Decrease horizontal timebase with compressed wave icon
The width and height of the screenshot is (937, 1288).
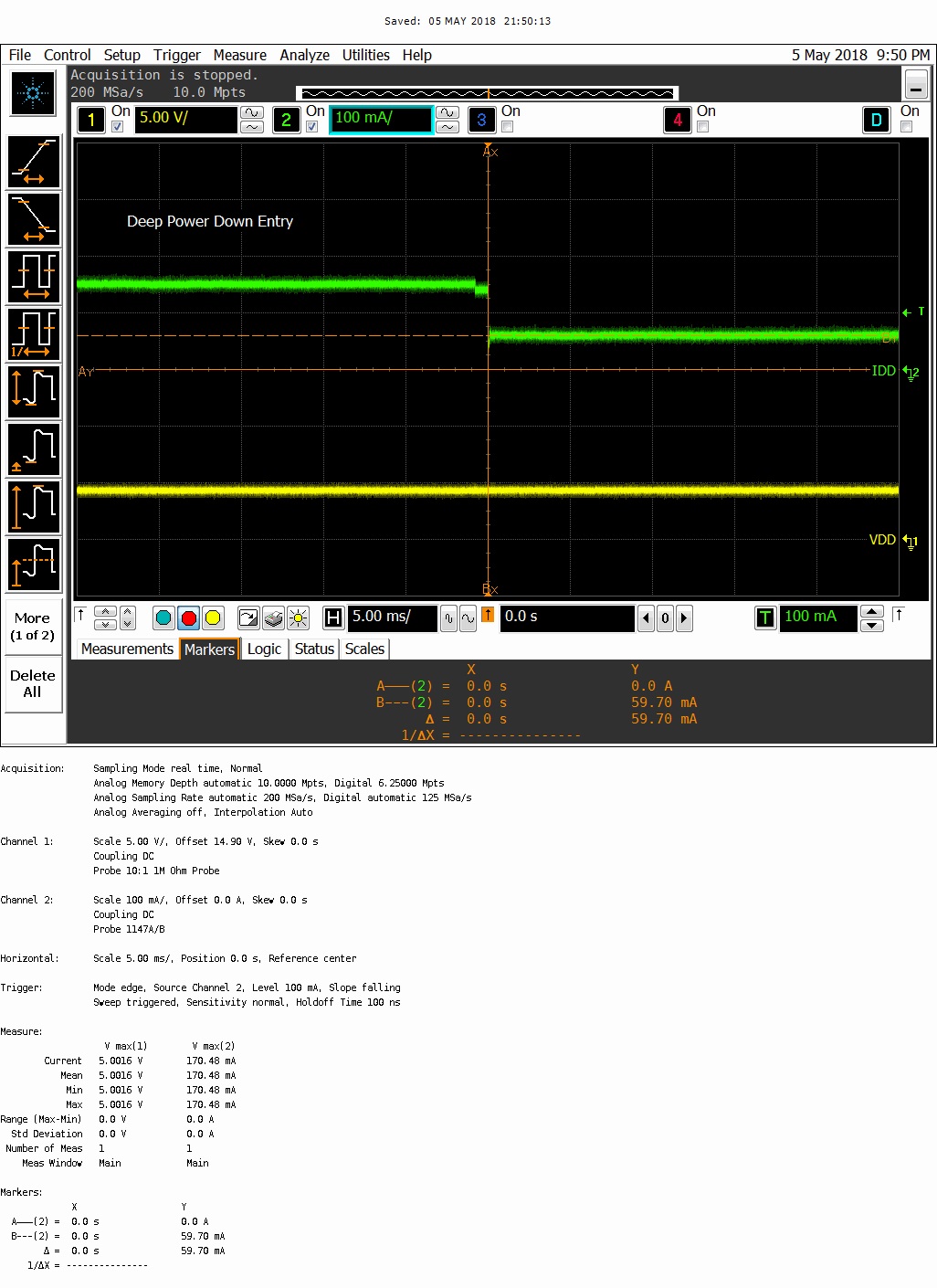(448, 618)
